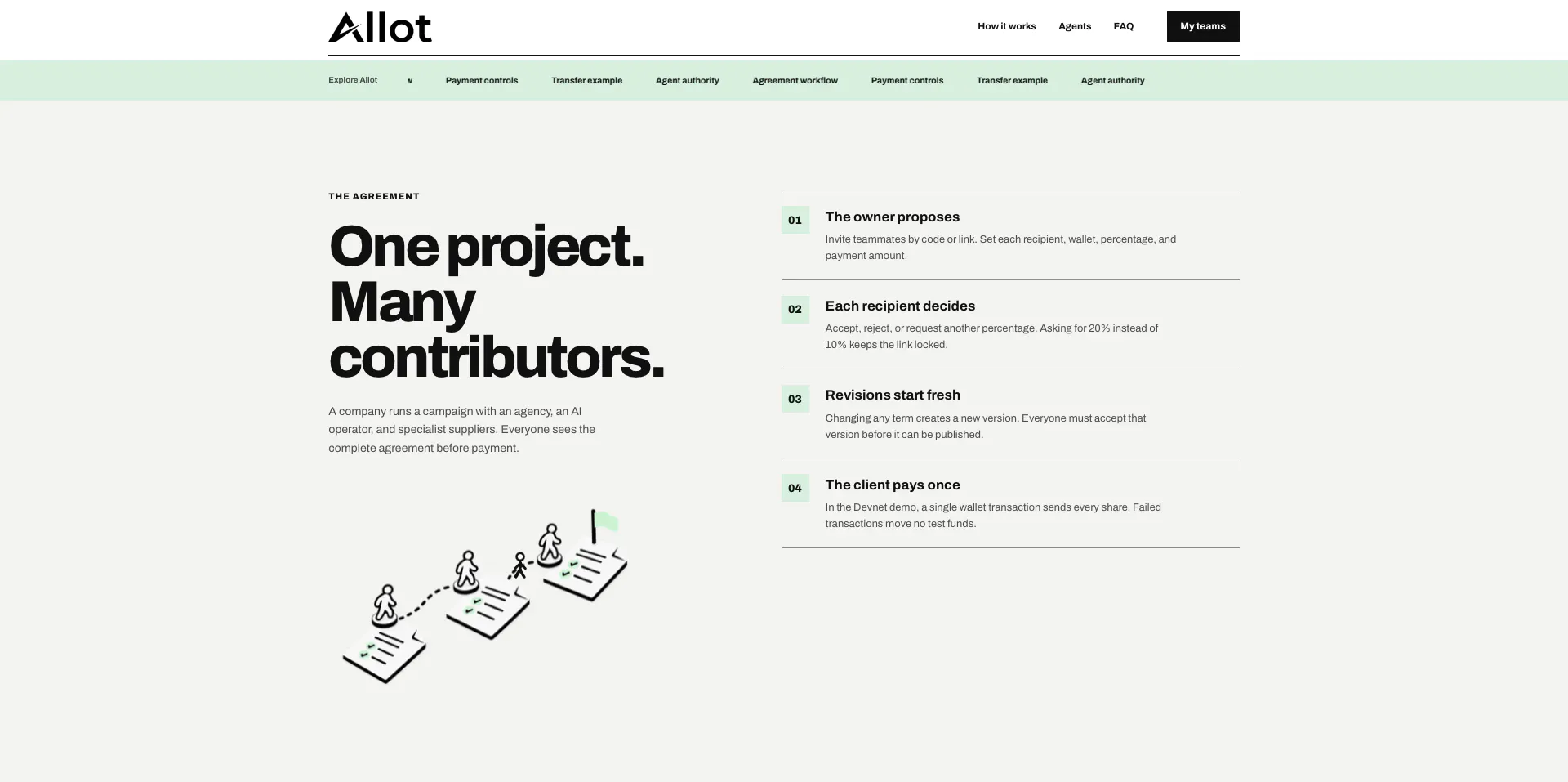Click the Allot logo
1568x782 pixels.
(380, 27)
